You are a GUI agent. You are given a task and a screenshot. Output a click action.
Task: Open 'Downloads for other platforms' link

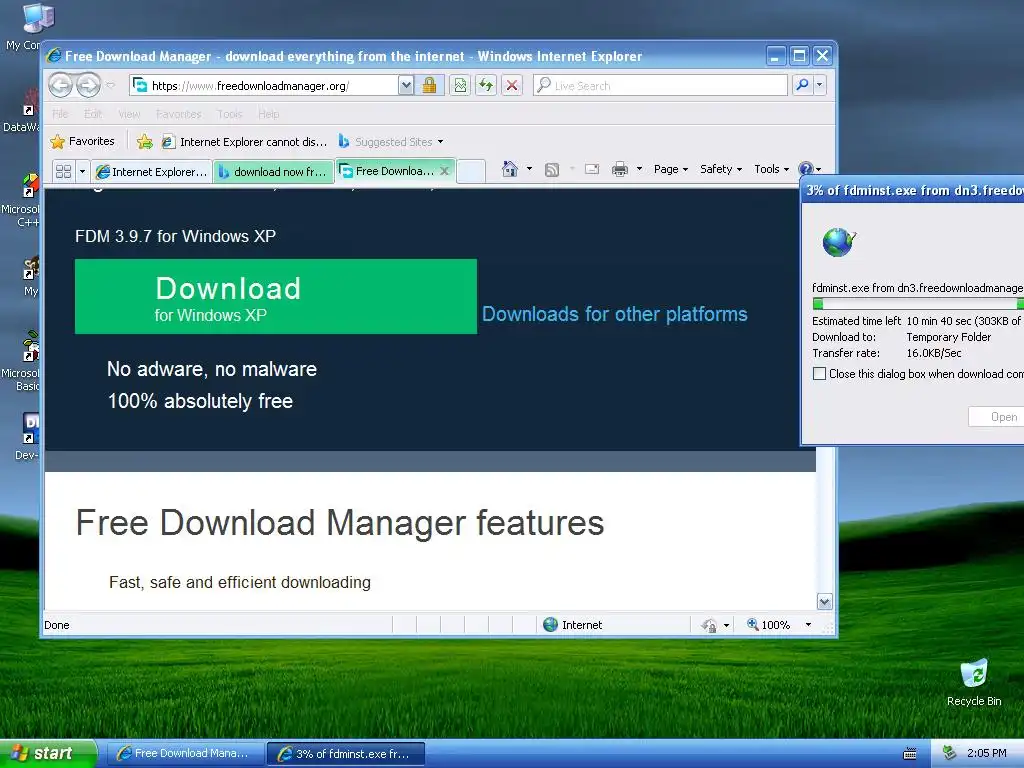point(615,314)
